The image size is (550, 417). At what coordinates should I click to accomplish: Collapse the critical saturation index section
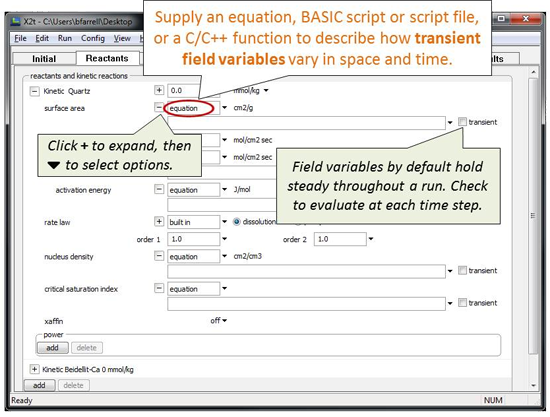pos(159,288)
